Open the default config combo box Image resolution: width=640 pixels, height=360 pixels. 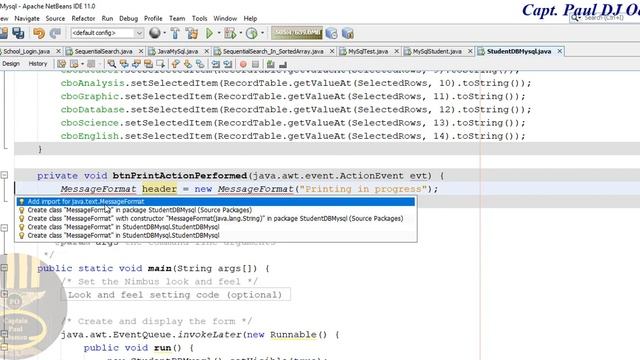coord(107,33)
